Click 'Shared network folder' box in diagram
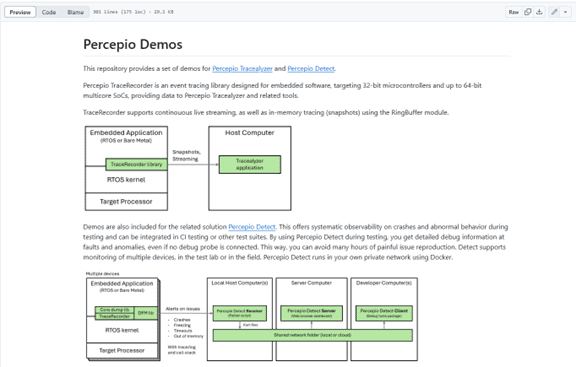 (313, 335)
